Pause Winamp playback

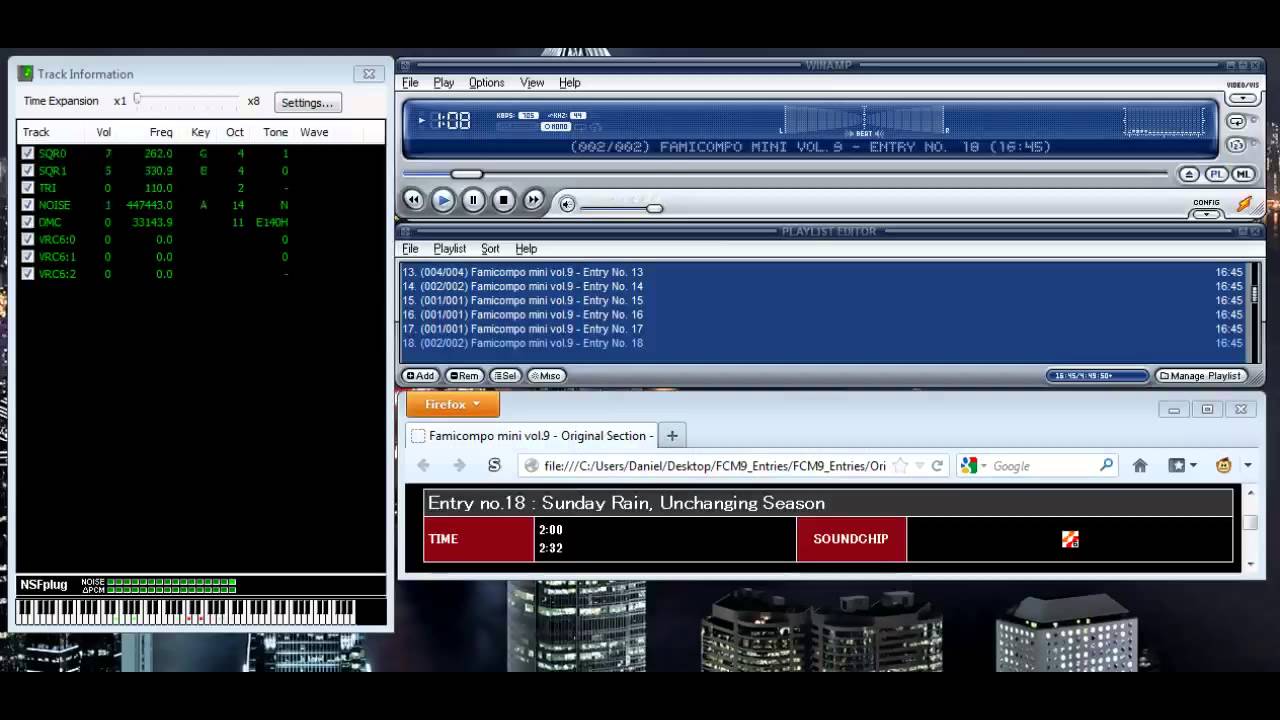coord(473,200)
